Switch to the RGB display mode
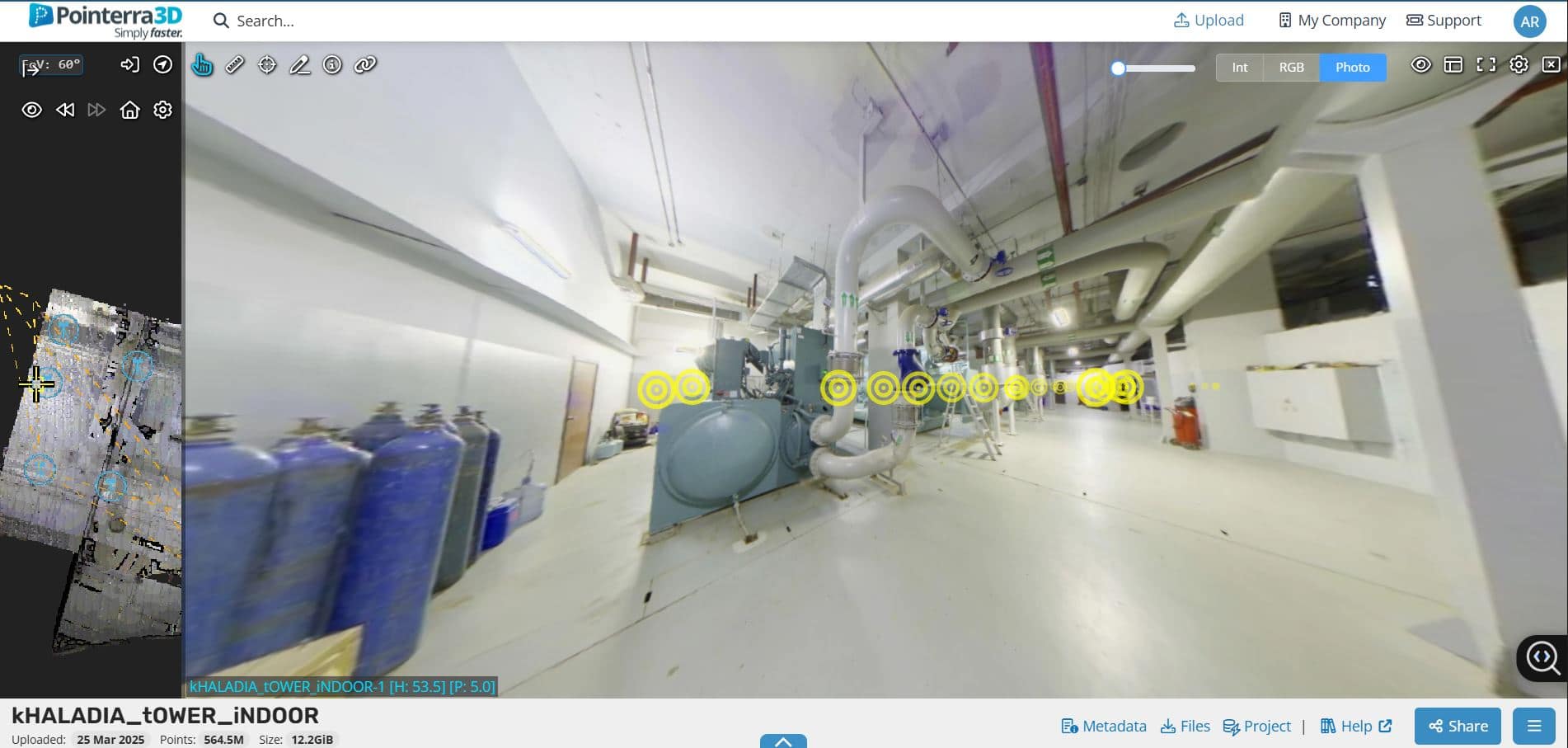 (x=1291, y=68)
